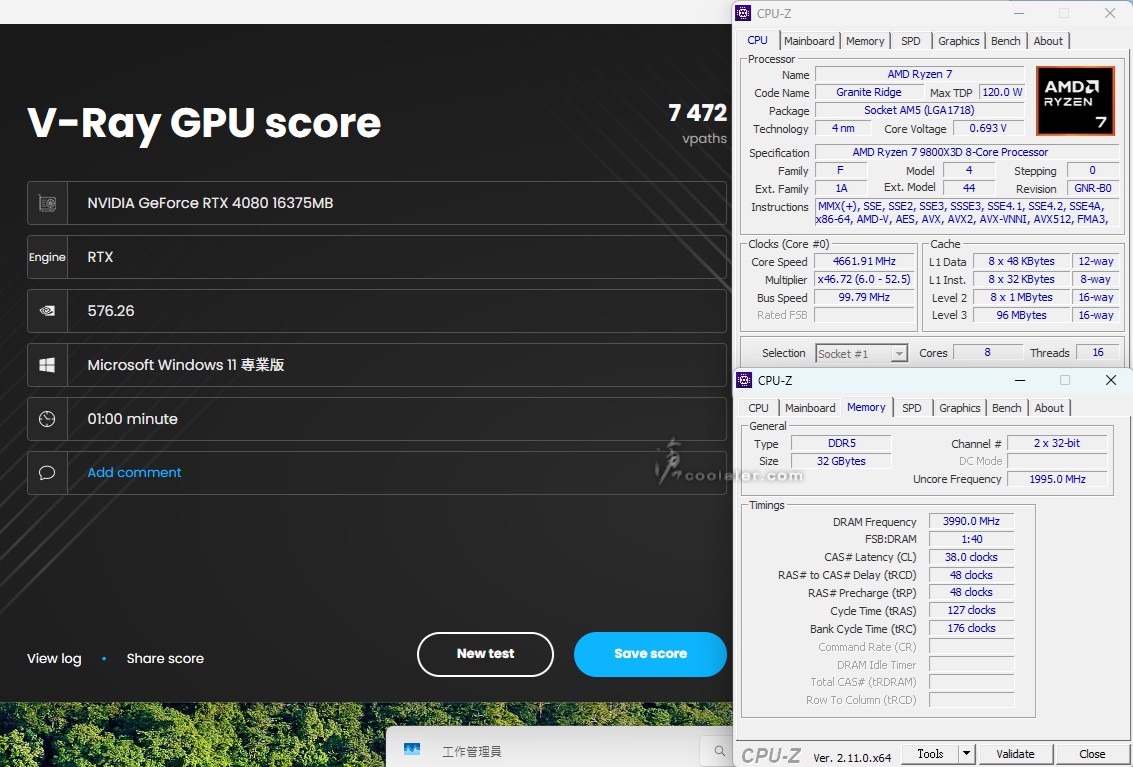1133x767 pixels.
Task: Click the Uncore Frequency value 1995.0 MHz
Action: tap(1057, 479)
